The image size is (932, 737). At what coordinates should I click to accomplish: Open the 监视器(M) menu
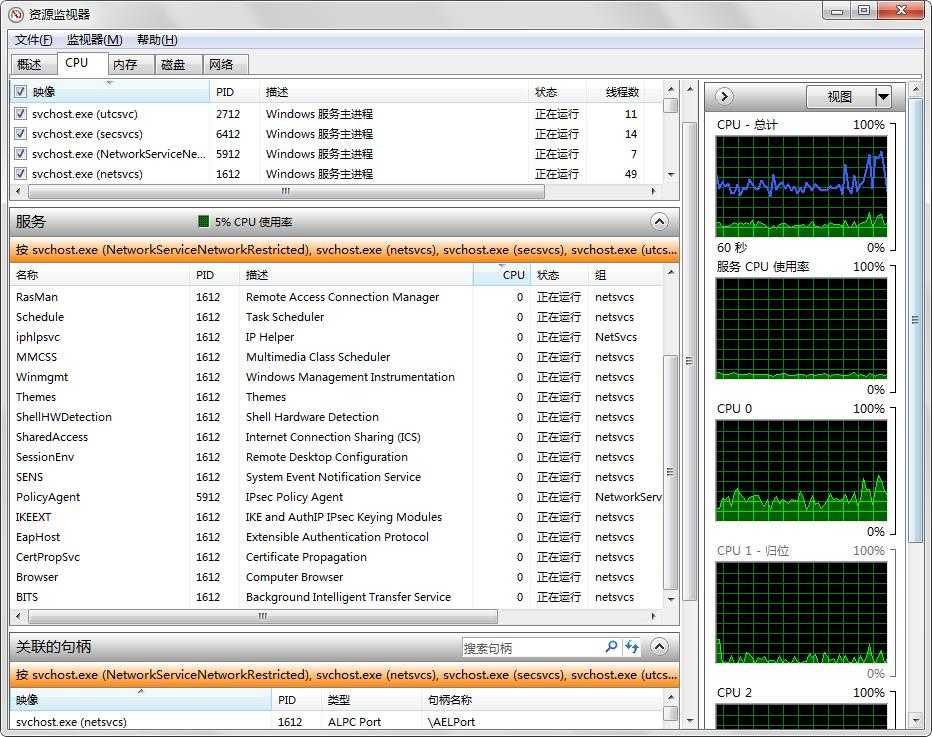click(94, 40)
